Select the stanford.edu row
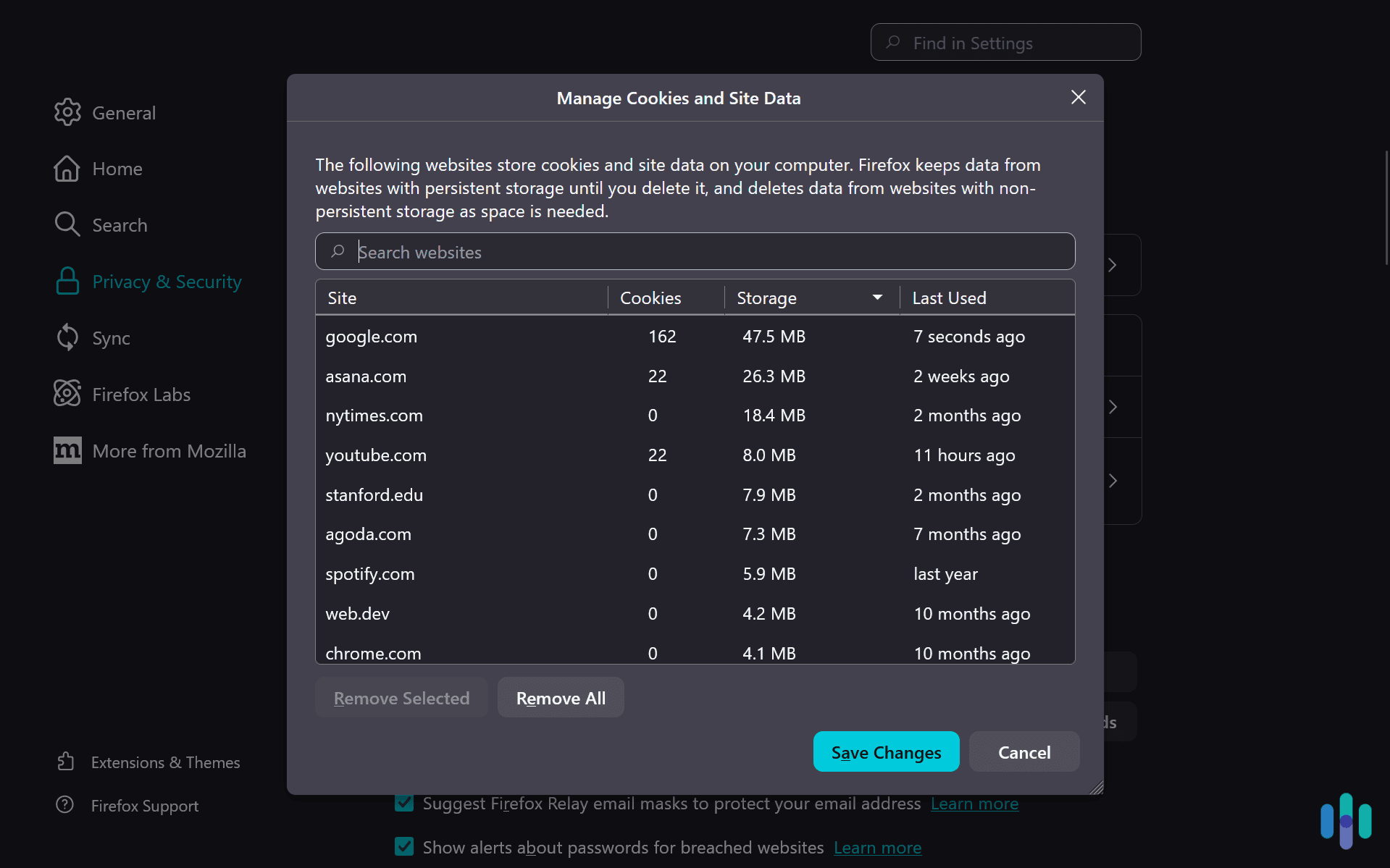Screen dimensions: 1390x868 695,495
